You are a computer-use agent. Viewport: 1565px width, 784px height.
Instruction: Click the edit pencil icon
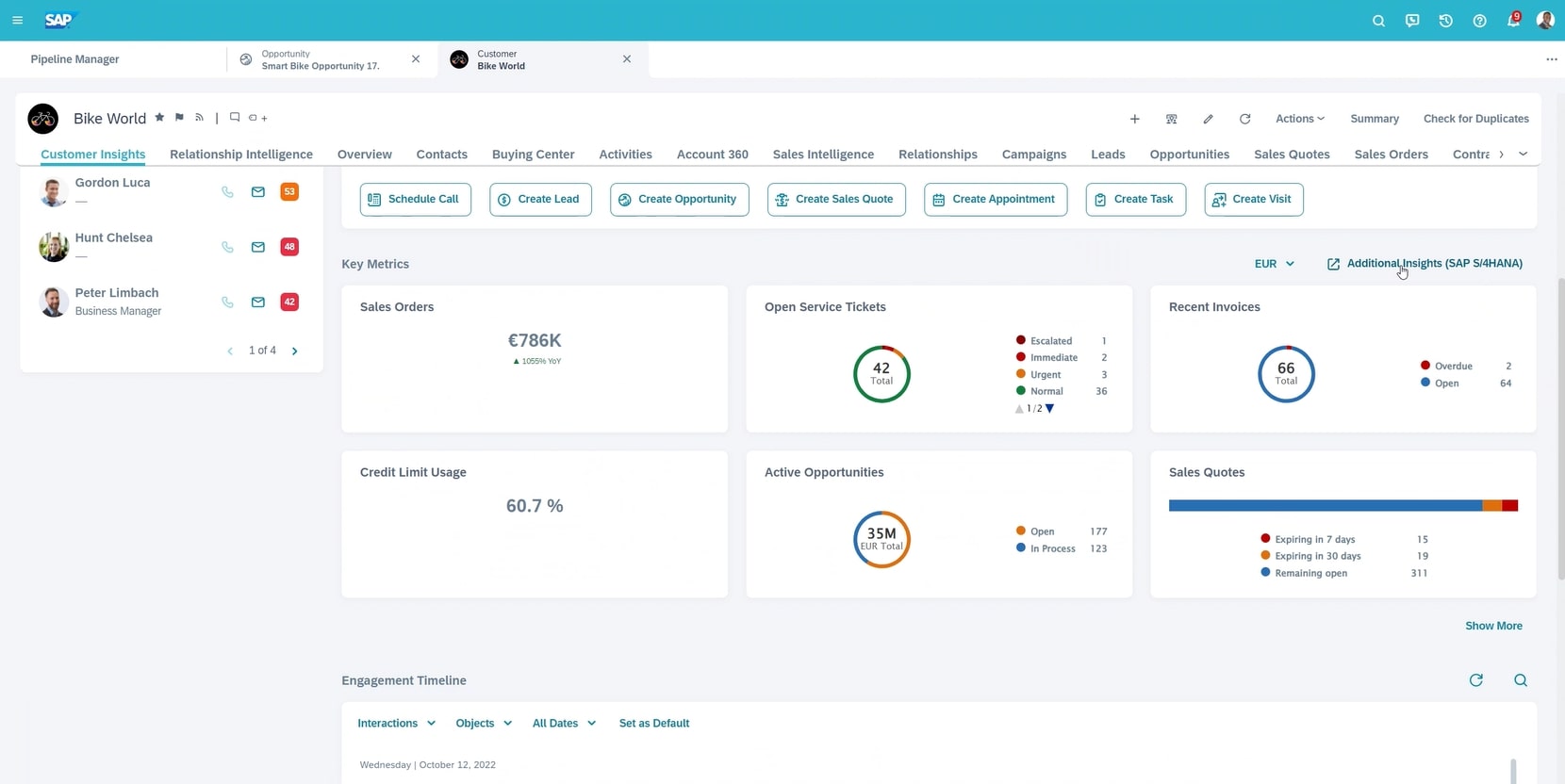(x=1209, y=119)
